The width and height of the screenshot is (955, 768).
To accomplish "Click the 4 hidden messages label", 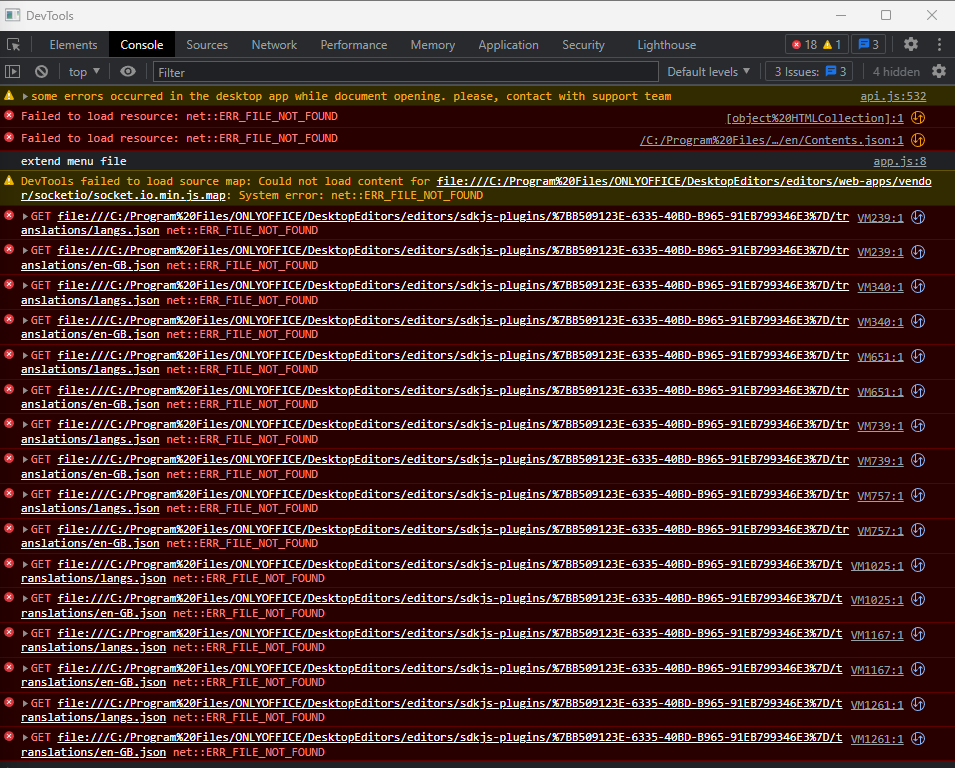I will [896, 72].
